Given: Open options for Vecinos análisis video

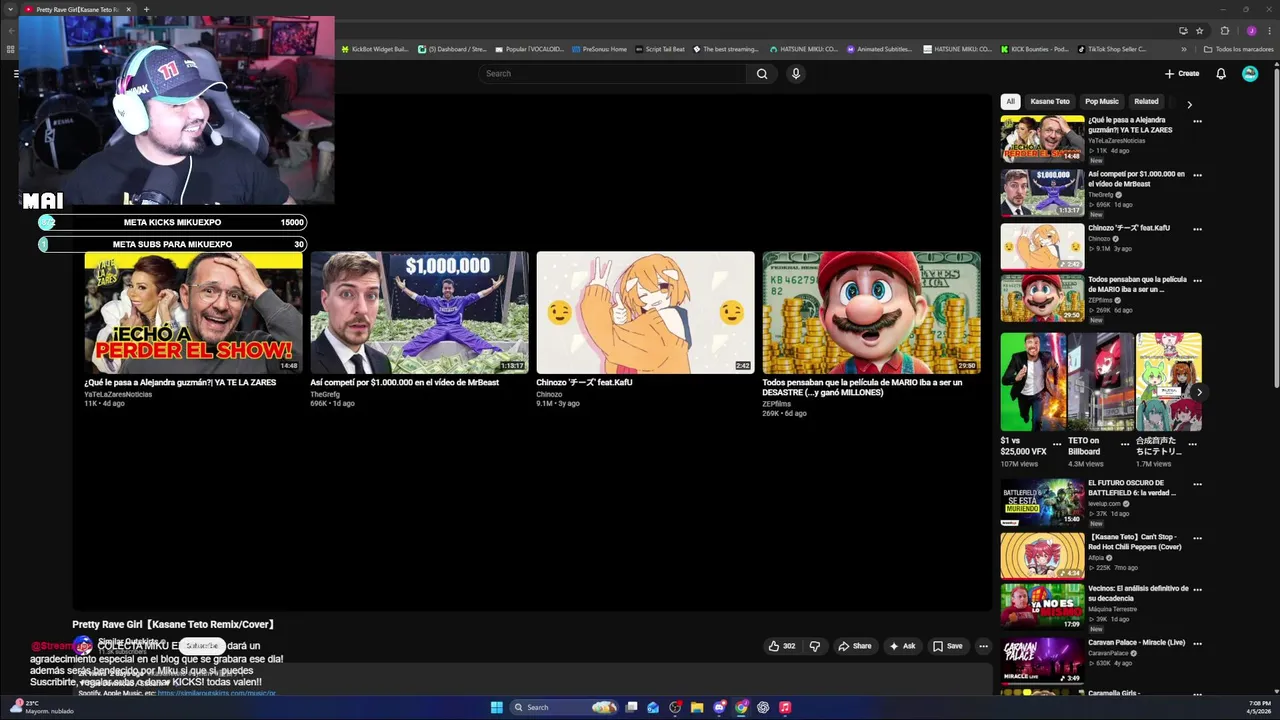Looking at the screenshot, I should 1197,590.
